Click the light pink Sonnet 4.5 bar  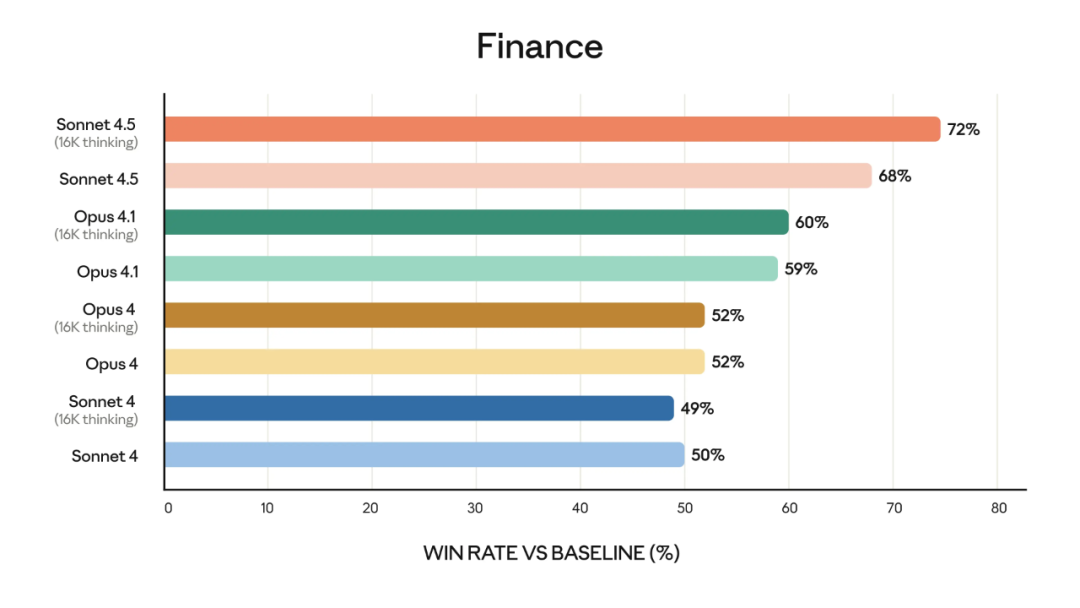517,176
